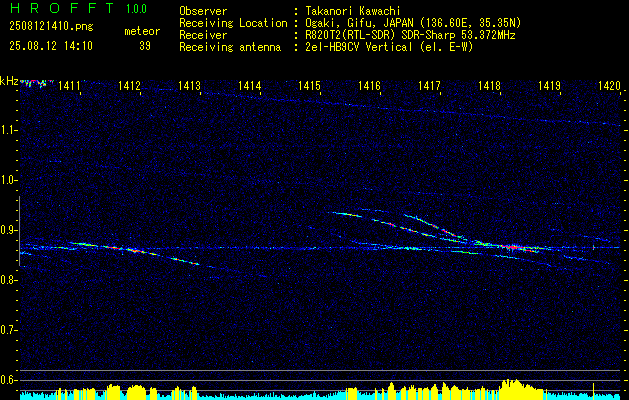Click the filename 2508121410.png
Screen dimensions: 629x400
point(51,26)
